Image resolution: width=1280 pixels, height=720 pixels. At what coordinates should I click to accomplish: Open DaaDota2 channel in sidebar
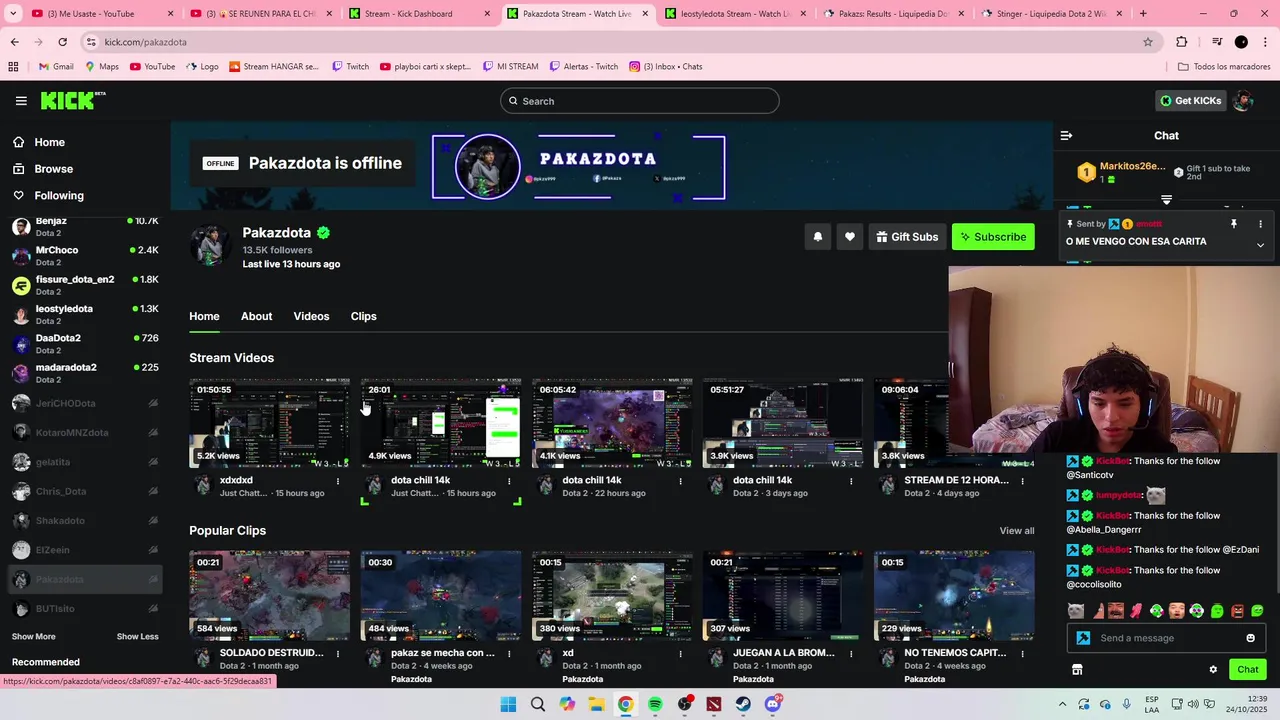pyautogui.click(x=85, y=344)
